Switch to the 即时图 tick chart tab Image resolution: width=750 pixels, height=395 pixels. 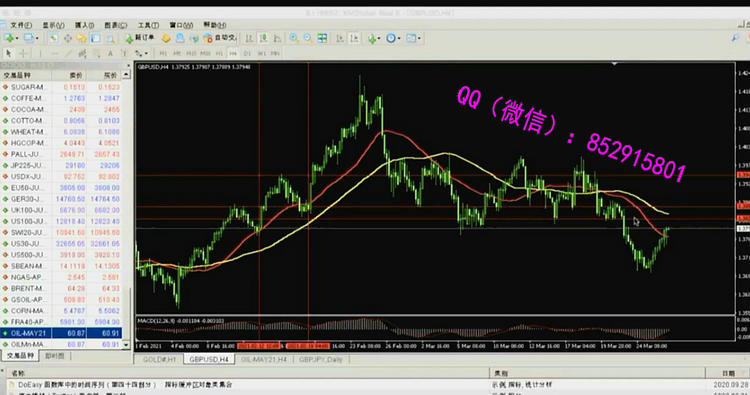click(x=55, y=356)
